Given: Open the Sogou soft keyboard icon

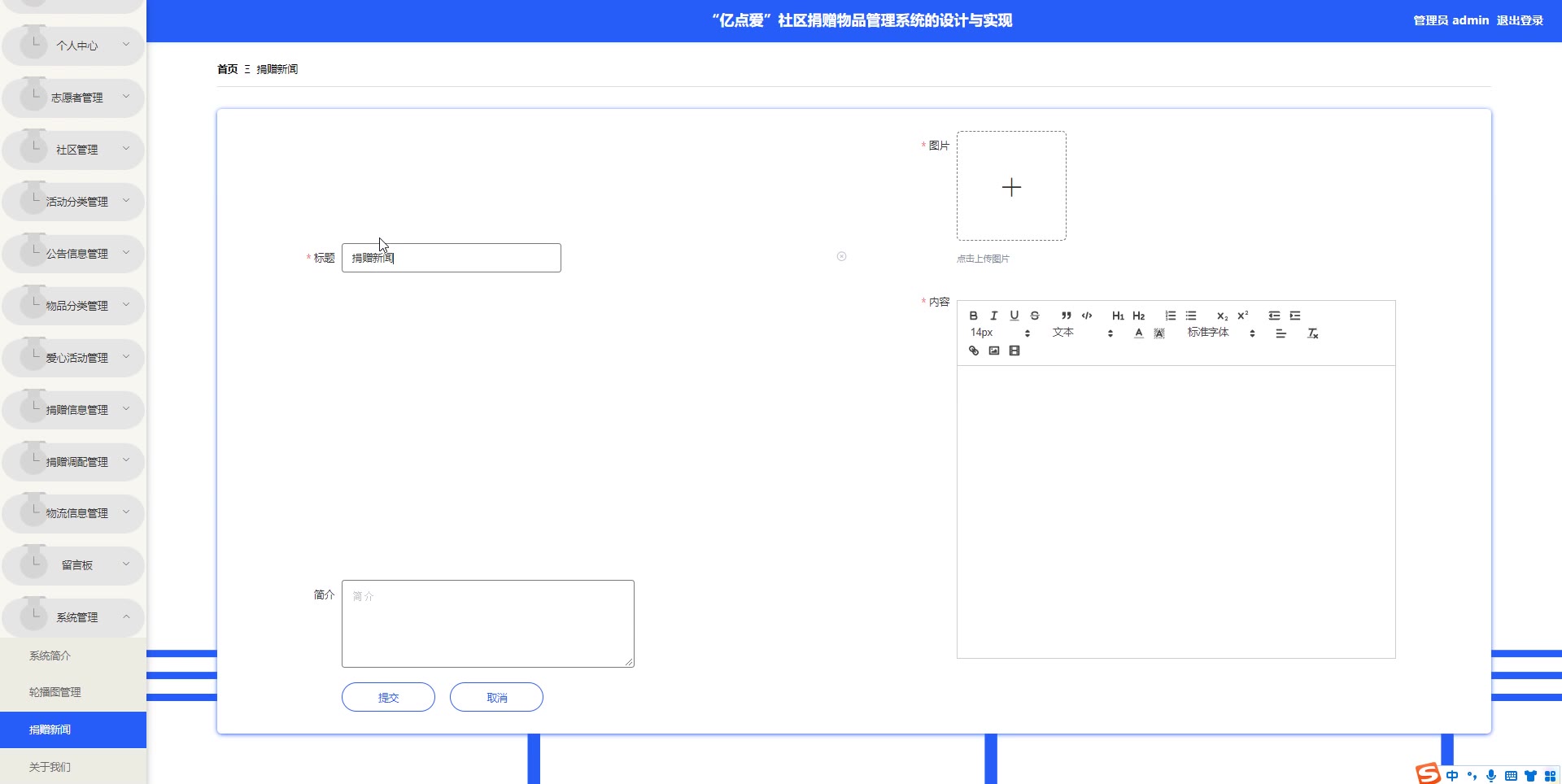Looking at the screenshot, I should tap(1511, 776).
